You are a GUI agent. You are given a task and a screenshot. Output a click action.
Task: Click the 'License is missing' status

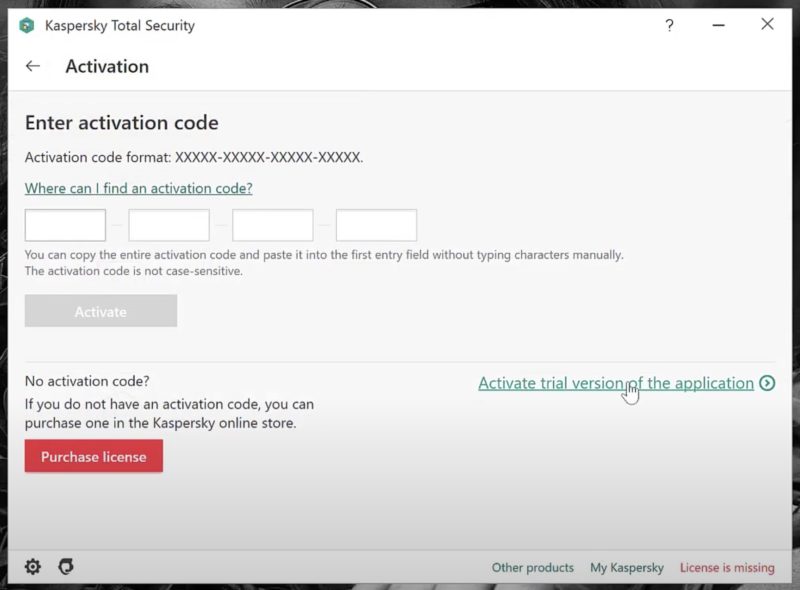click(x=727, y=568)
